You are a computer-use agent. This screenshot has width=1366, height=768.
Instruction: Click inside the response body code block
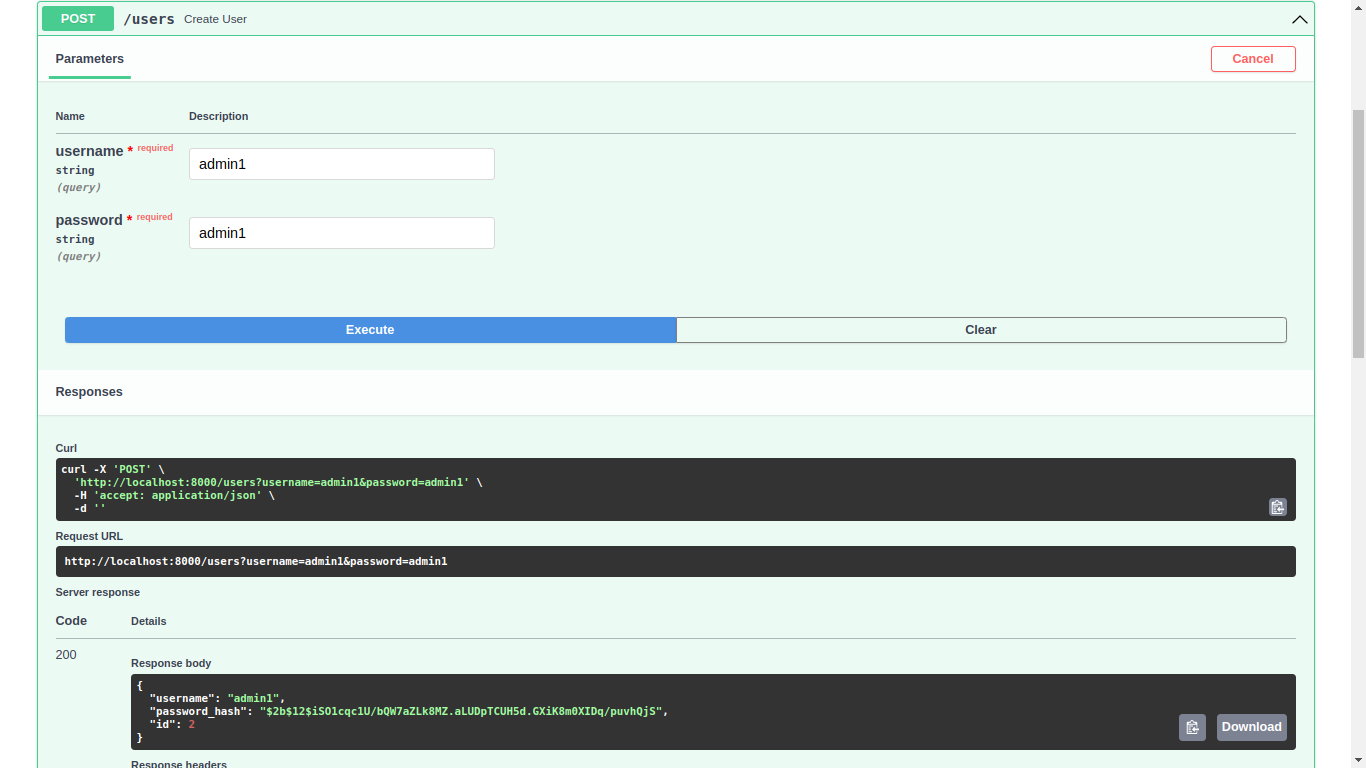[x=600, y=711]
